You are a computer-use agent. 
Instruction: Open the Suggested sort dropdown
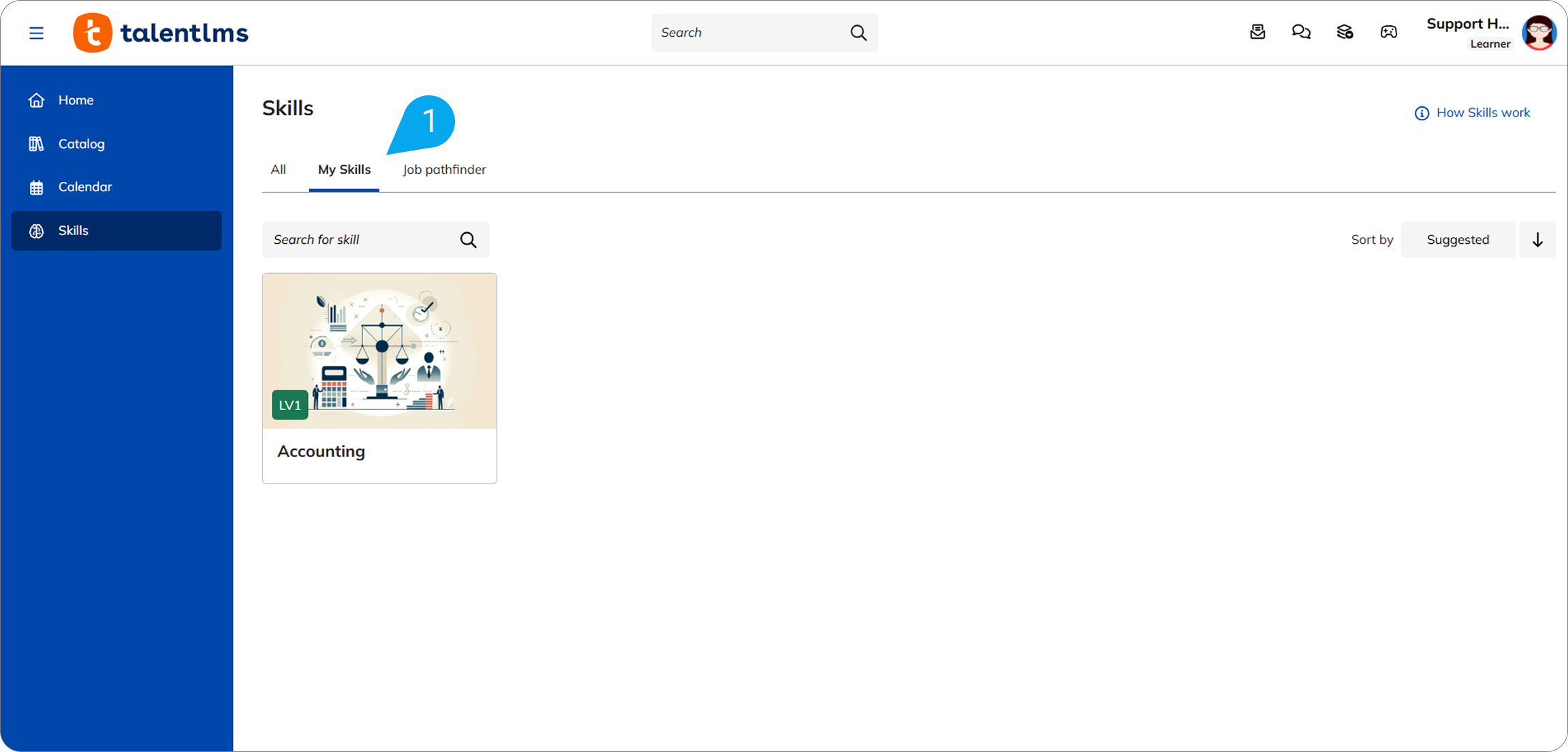(1458, 240)
